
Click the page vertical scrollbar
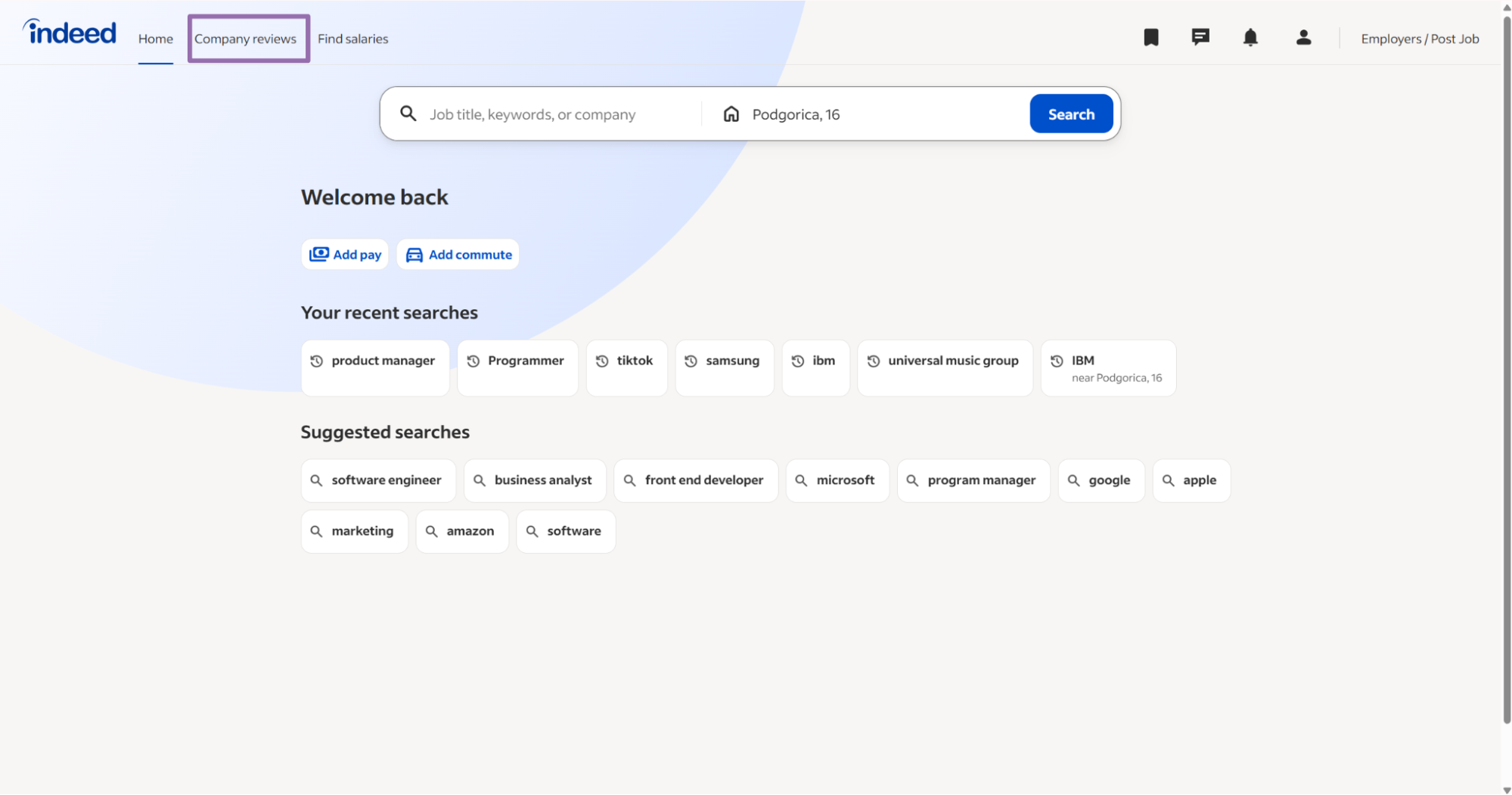1506,371
